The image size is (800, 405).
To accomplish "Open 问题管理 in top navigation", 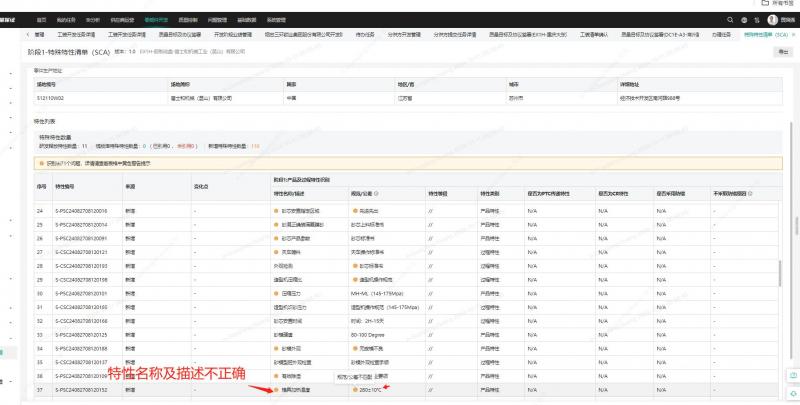I will click(x=217, y=20).
